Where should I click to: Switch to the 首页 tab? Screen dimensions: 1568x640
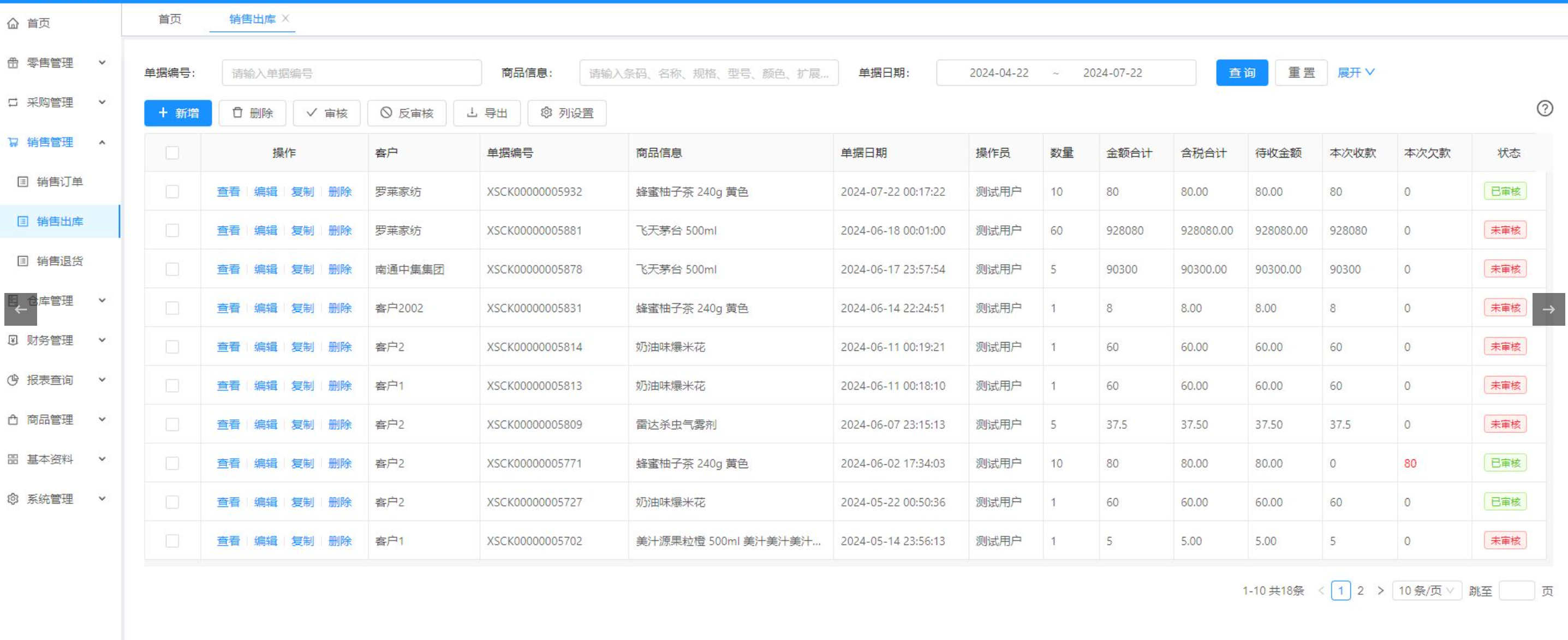[170, 19]
